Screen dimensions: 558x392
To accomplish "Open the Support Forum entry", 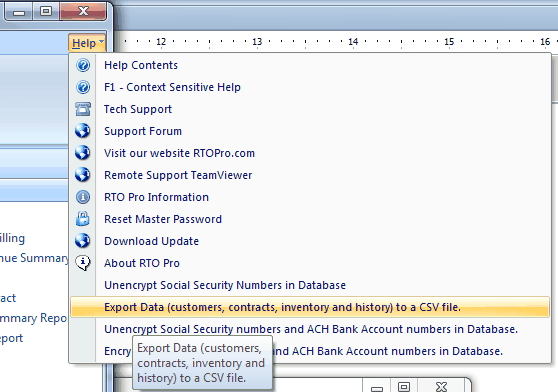I will 310,131.
